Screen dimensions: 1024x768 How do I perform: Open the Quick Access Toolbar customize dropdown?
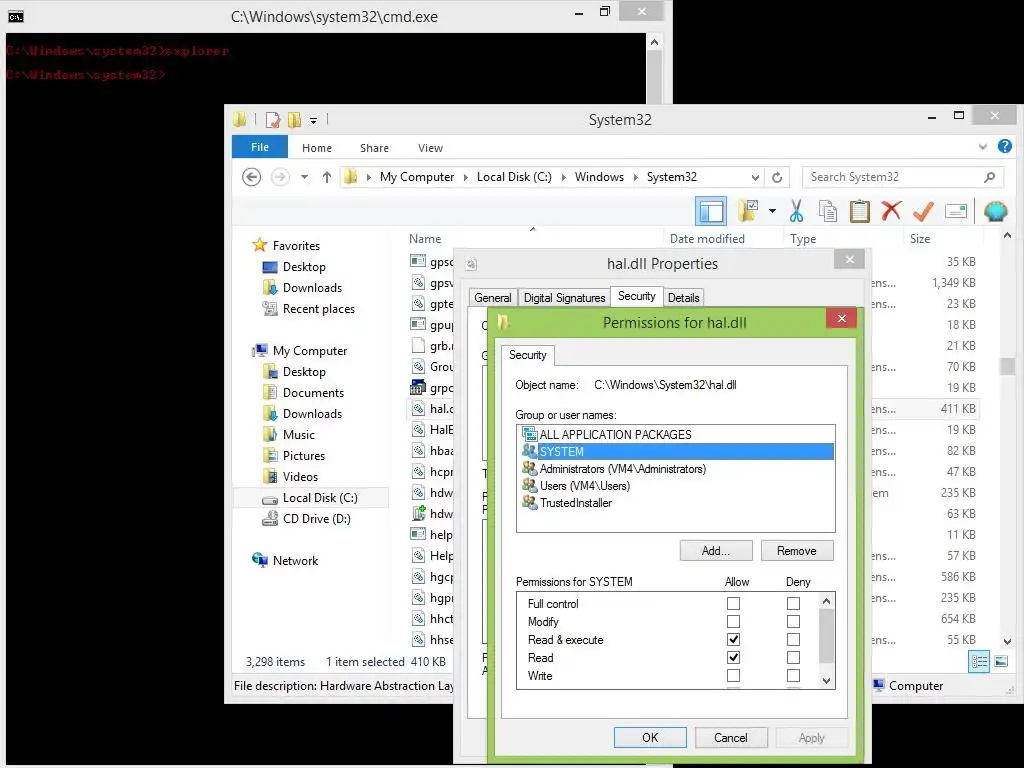[313, 121]
